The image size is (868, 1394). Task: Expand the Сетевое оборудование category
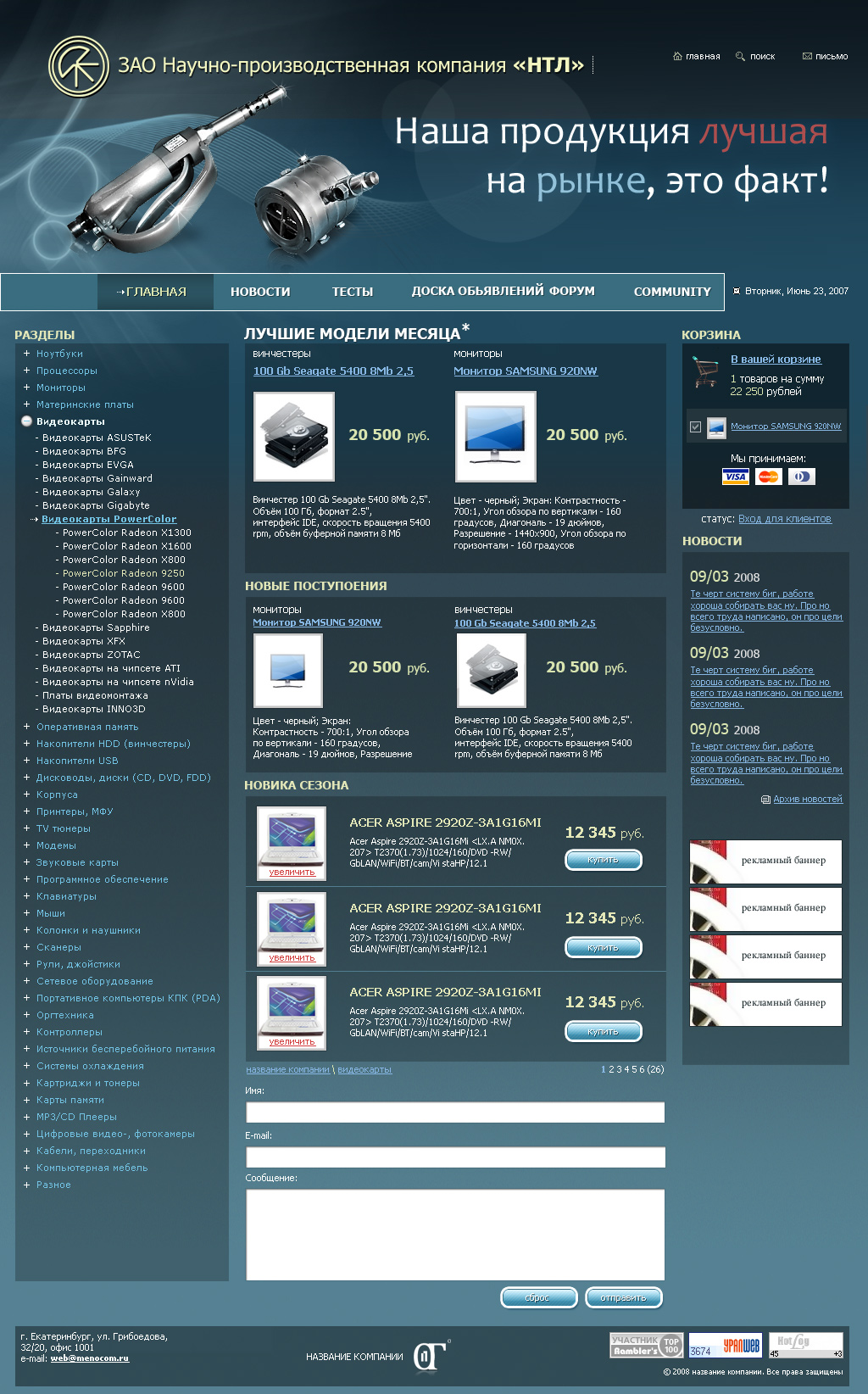(x=26, y=981)
